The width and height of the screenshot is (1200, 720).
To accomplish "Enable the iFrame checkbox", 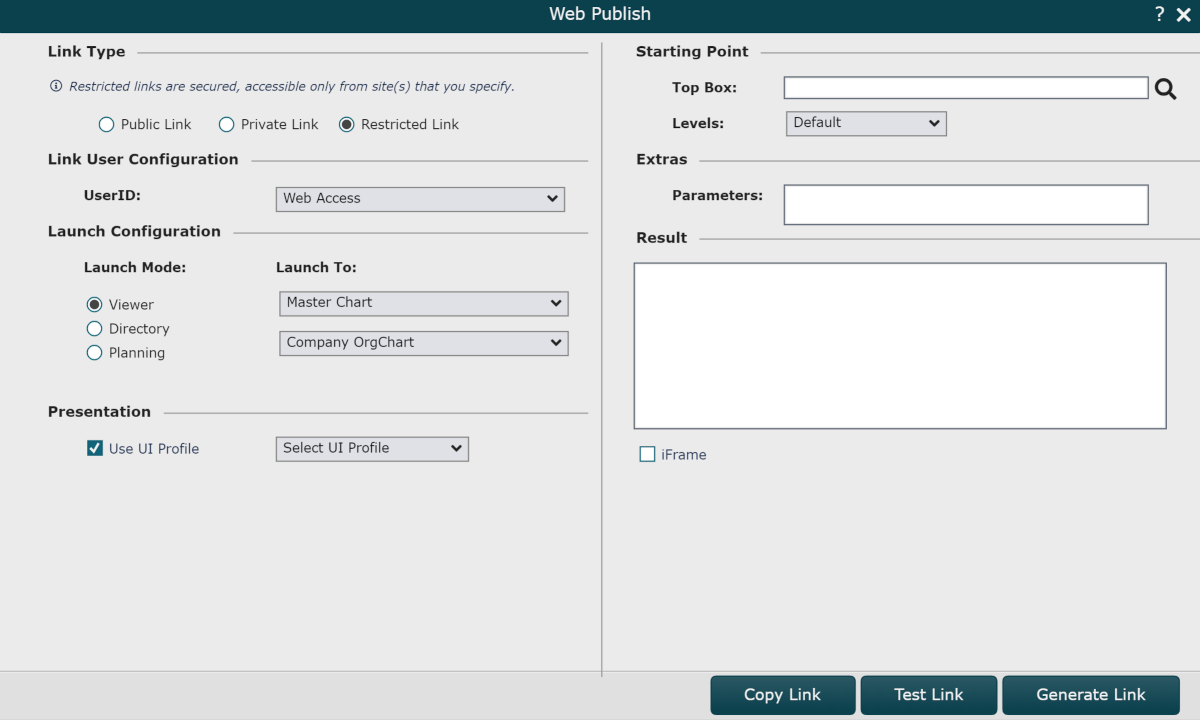I will [x=647, y=455].
